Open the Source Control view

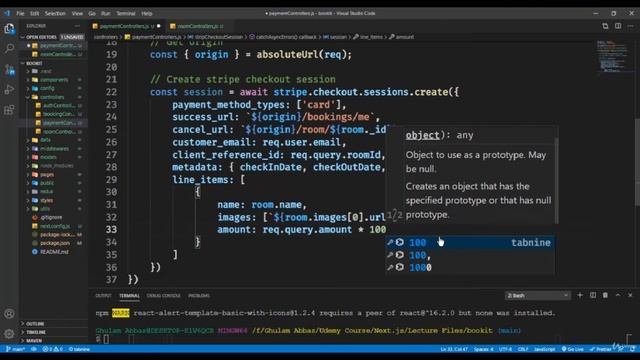[9, 69]
